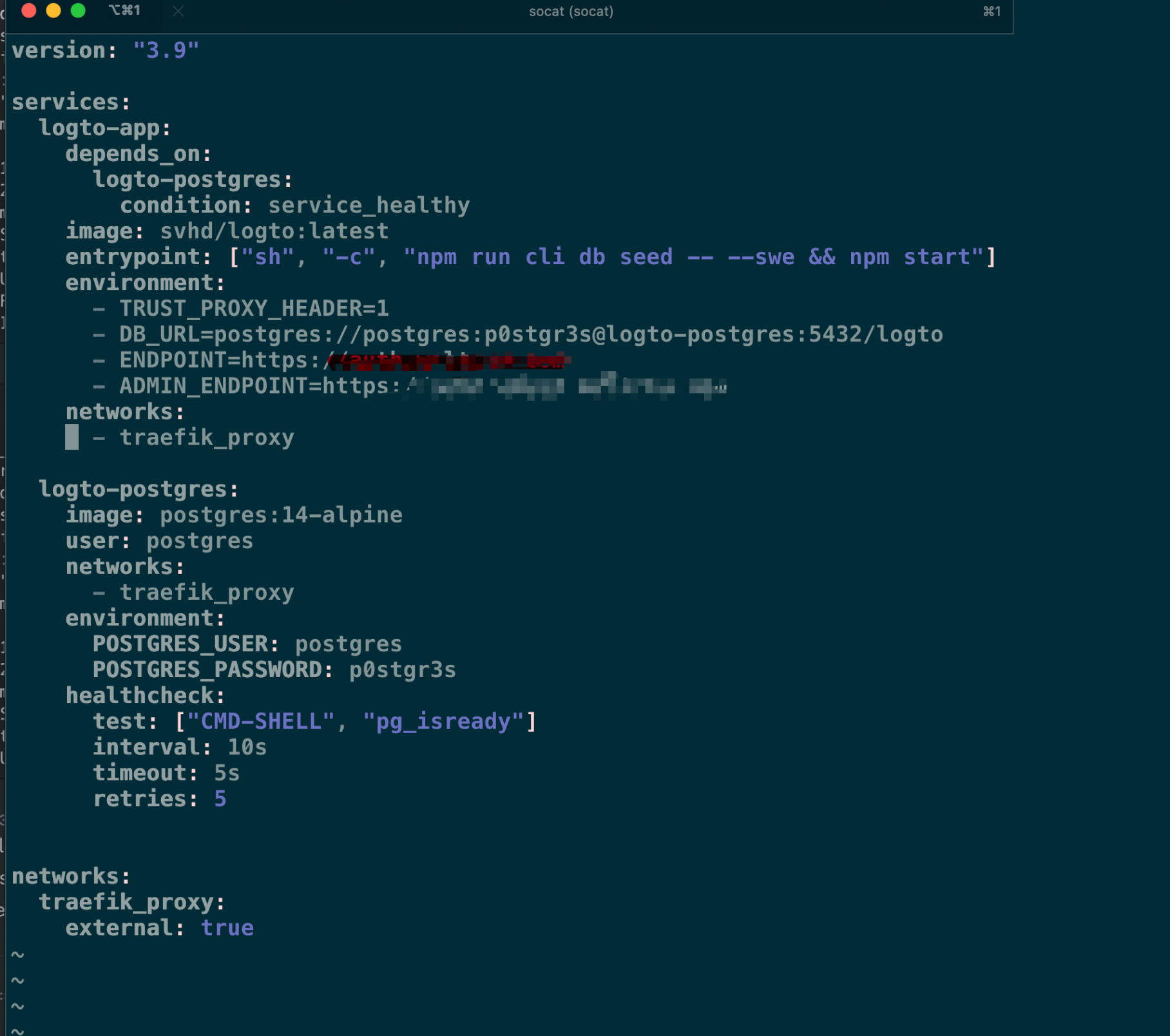Click the "sh" string in entrypoint

(x=267, y=256)
